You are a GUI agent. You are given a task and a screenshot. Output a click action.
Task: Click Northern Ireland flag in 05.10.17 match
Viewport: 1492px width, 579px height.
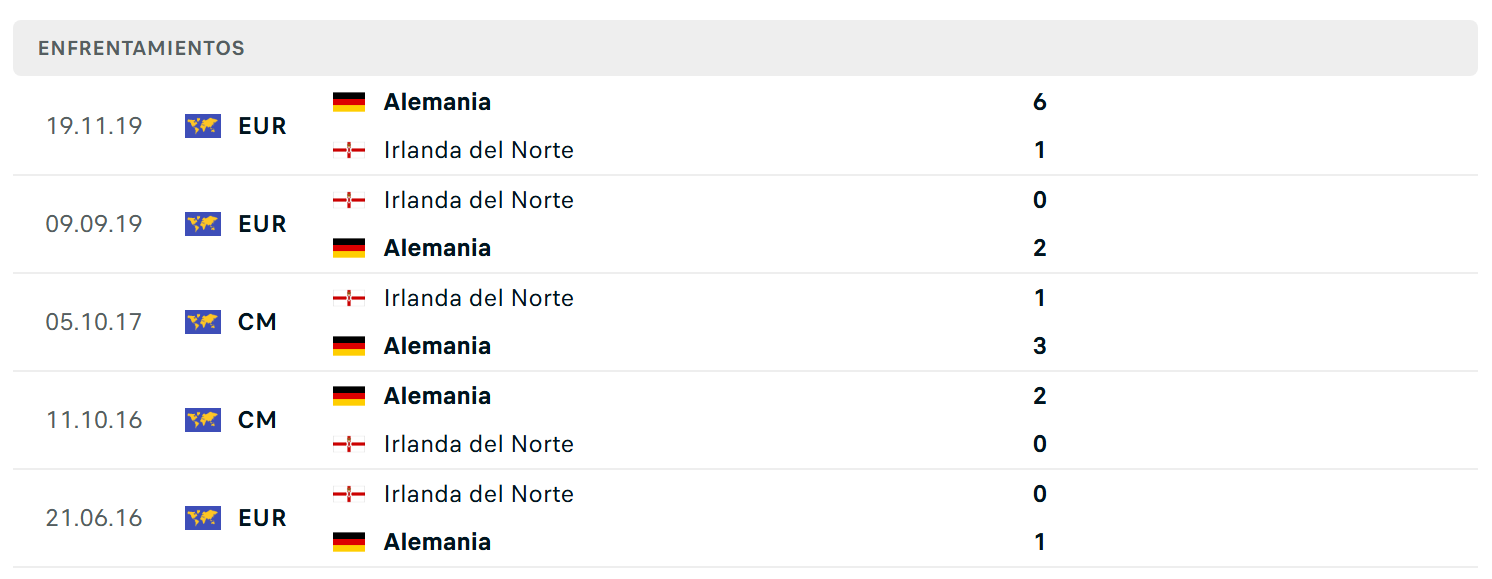click(x=349, y=298)
